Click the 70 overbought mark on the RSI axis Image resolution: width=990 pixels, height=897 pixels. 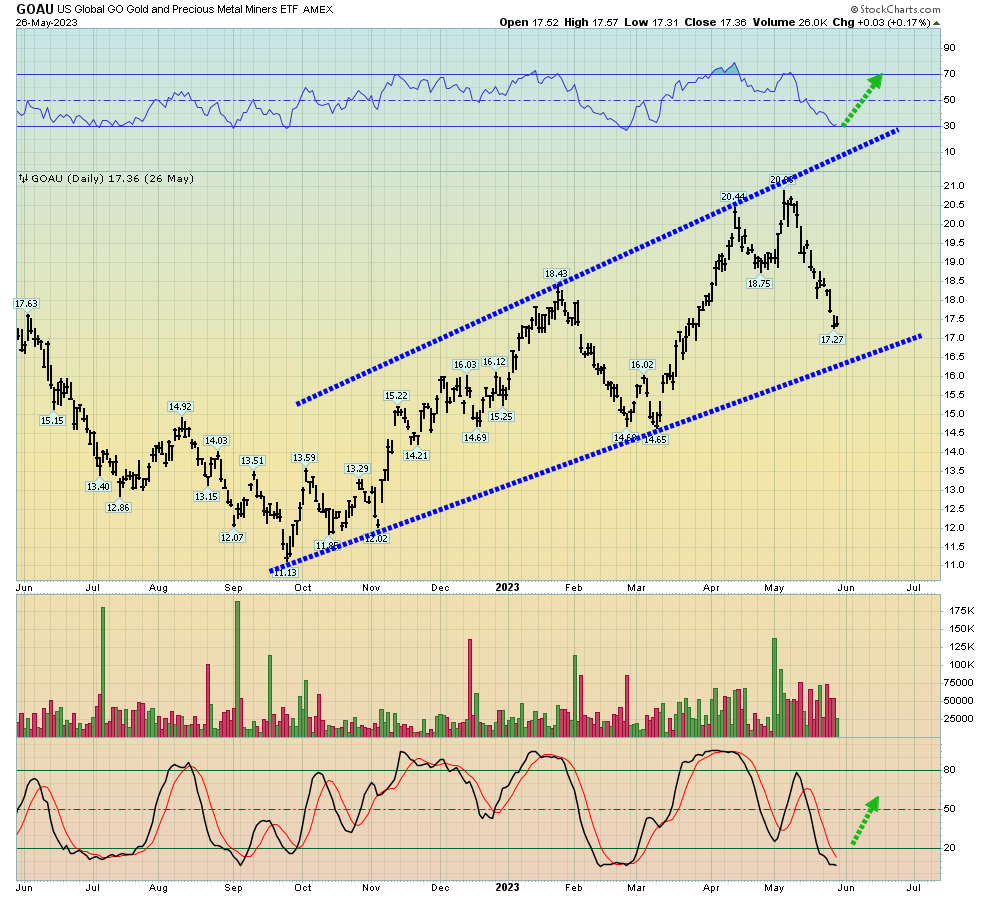pyautogui.click(x=949, y=74)
